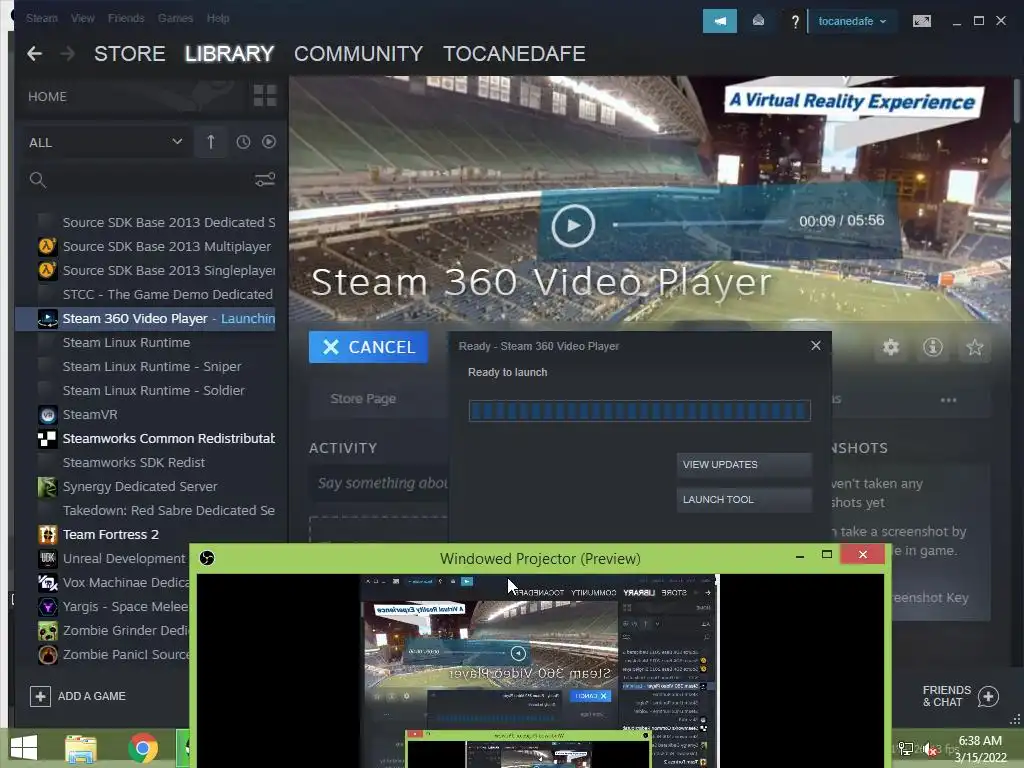
Task: Open the ALL collection dropdown
Action: pos(105,142)
